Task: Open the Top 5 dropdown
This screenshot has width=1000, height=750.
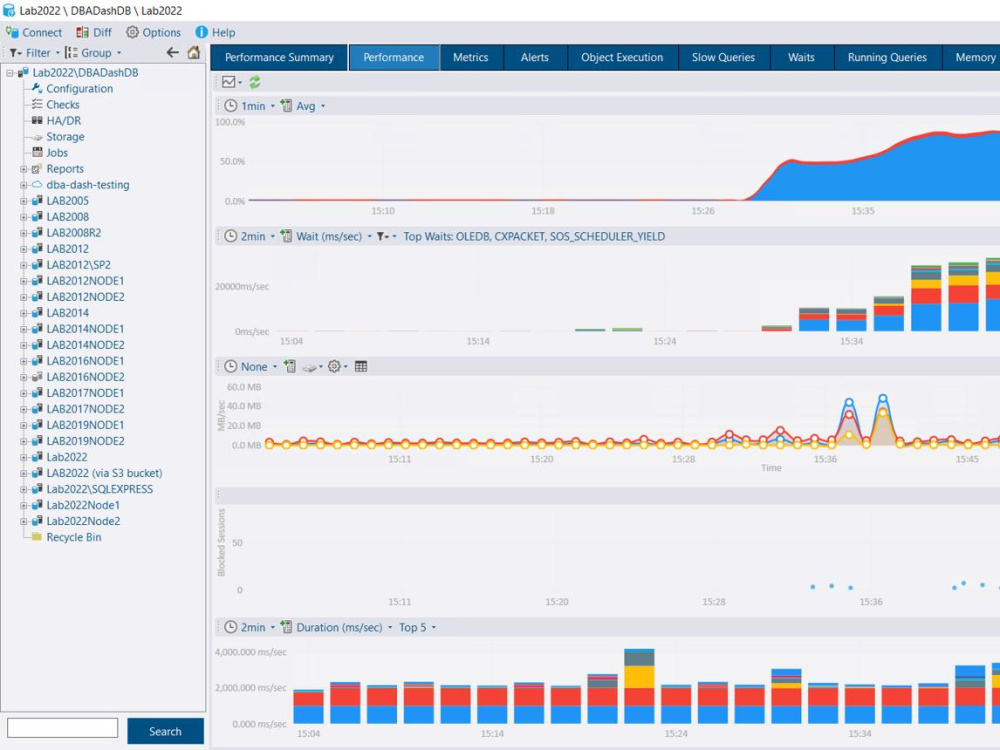Action: 417,628
